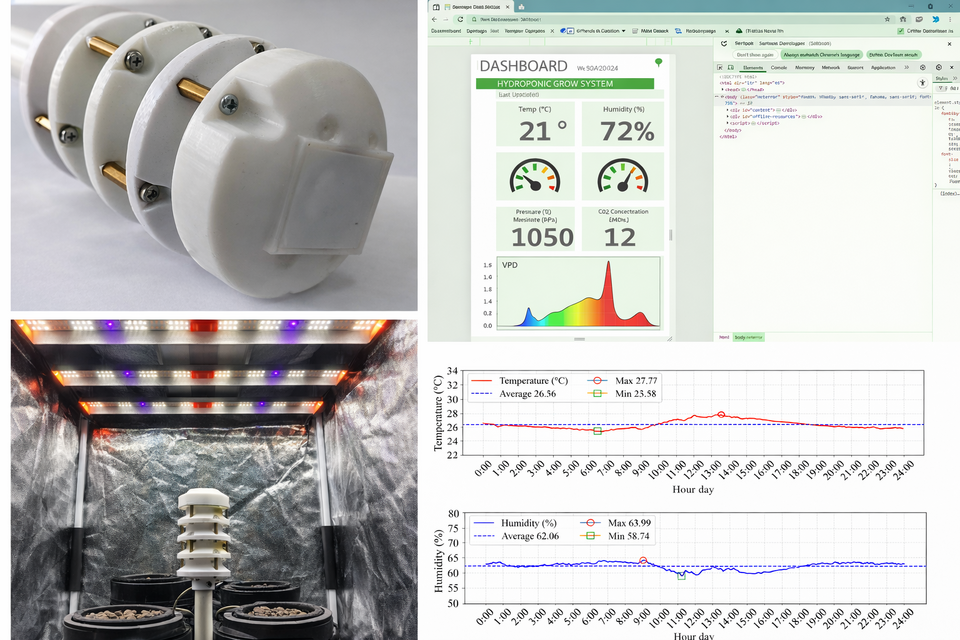Click the browser back arrow
This screenshot has height=640, width=960.
434,20
